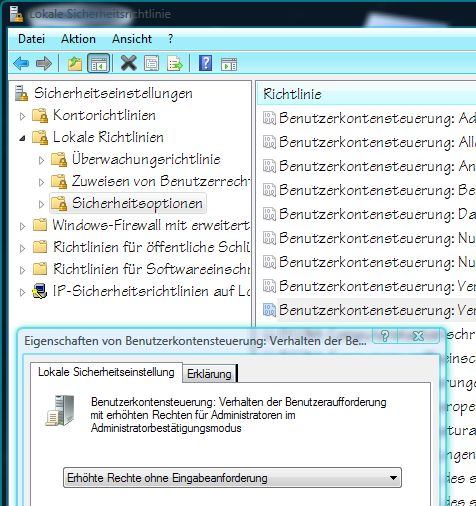Select Sicherheitsoptionen in the tree

[137, 203]
